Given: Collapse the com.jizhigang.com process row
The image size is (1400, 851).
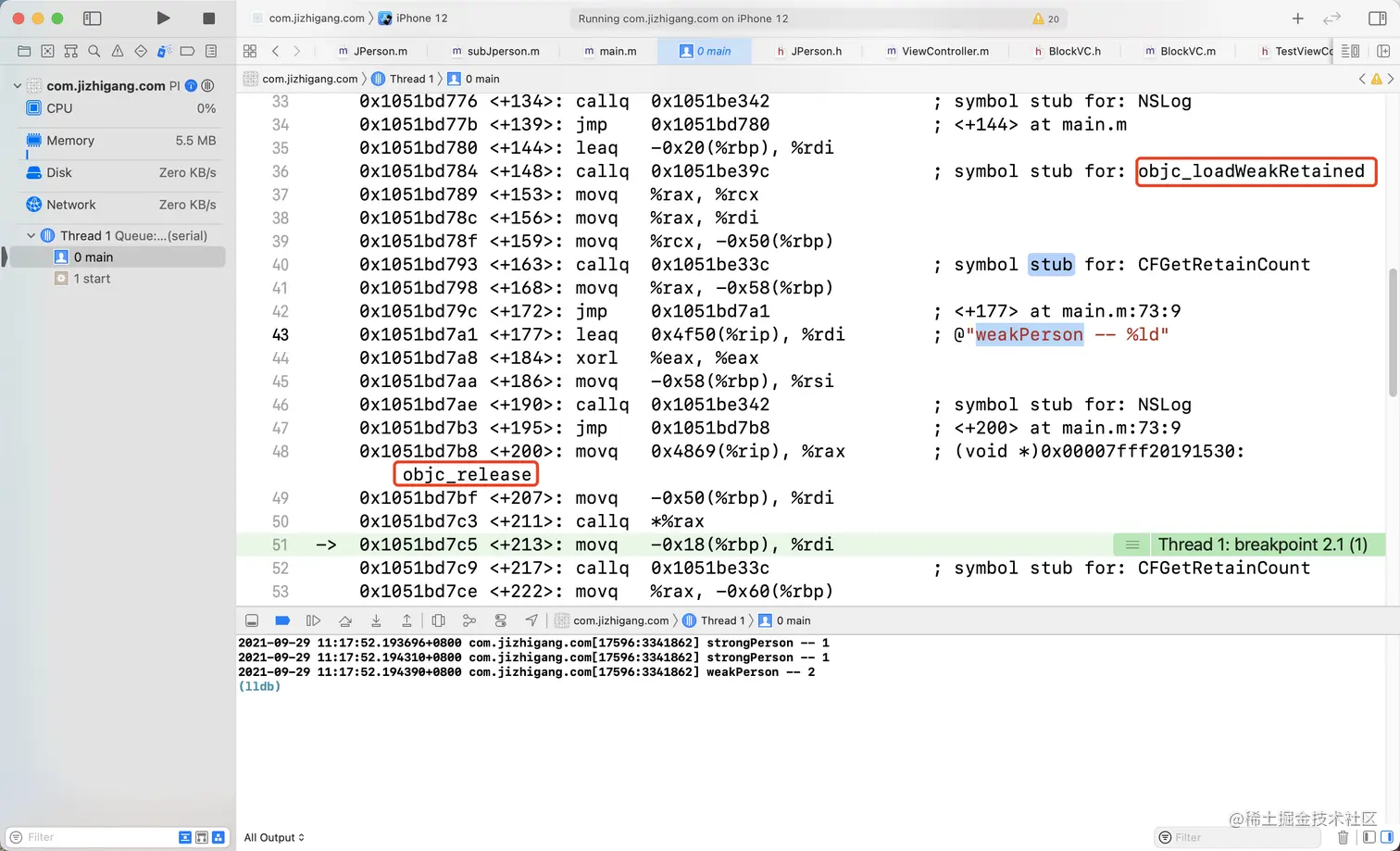Looking at the screenshot, I should [17, 85].
